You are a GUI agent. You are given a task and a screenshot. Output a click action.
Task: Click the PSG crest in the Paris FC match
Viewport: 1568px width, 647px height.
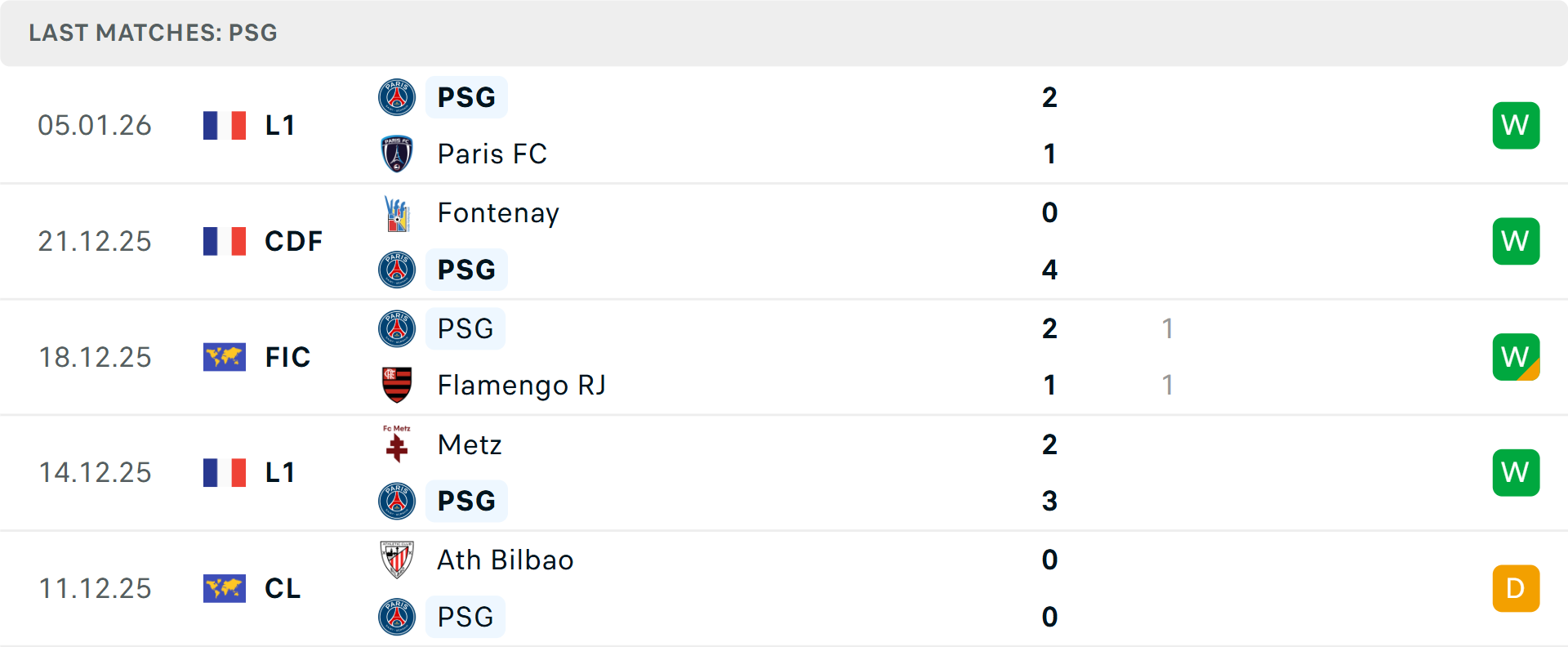[x=397, y=97]
